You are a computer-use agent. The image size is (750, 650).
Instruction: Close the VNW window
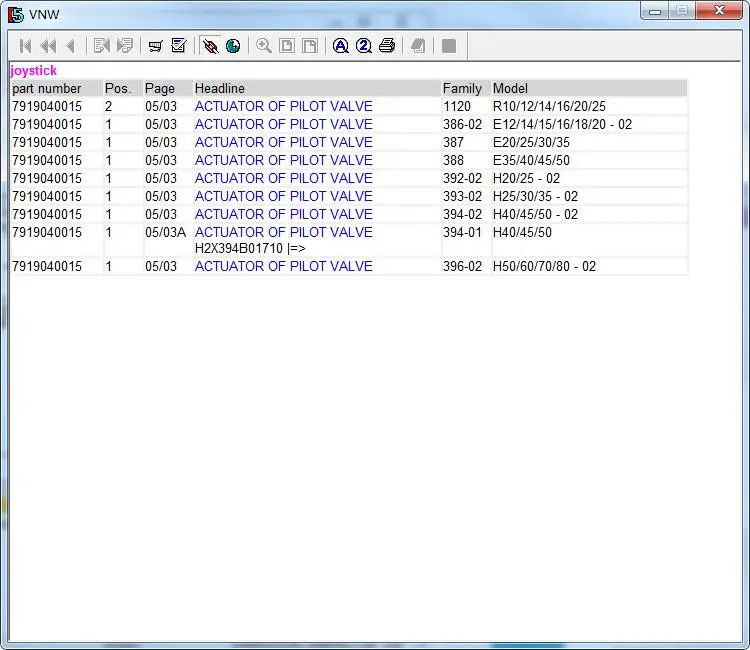[719, 11]
